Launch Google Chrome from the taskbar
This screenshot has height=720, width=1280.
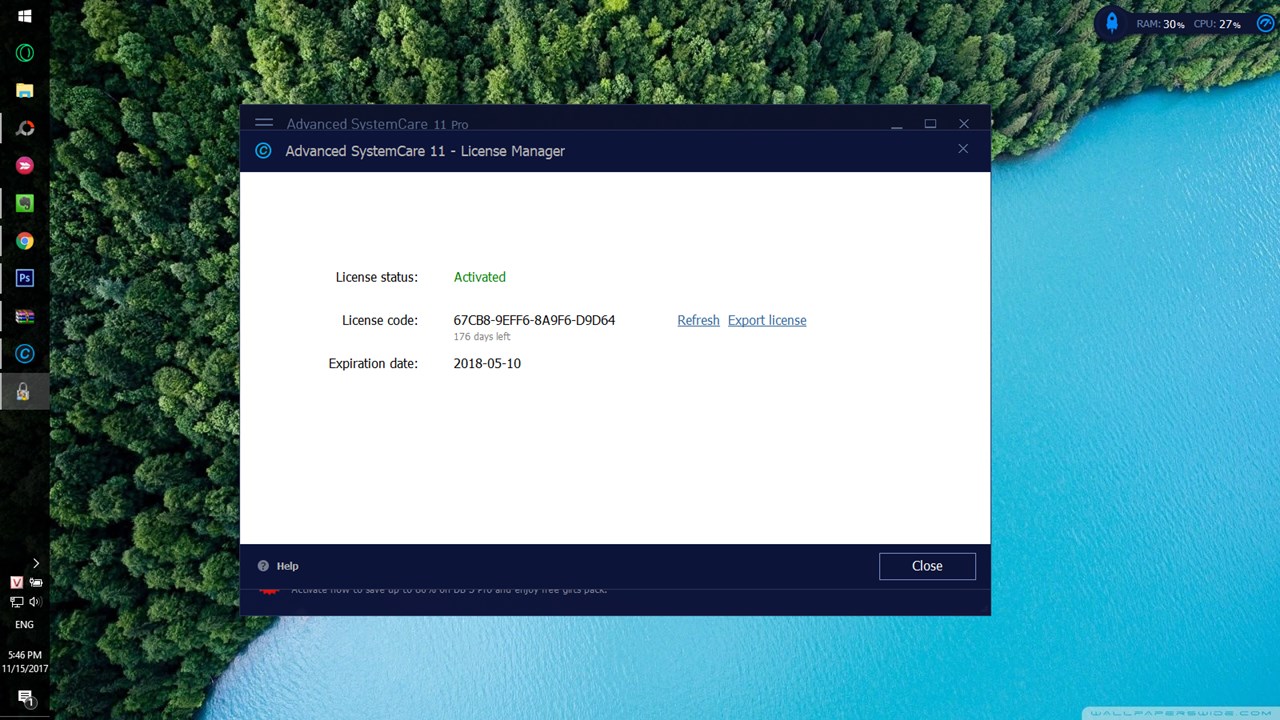(x=25, y=241)
